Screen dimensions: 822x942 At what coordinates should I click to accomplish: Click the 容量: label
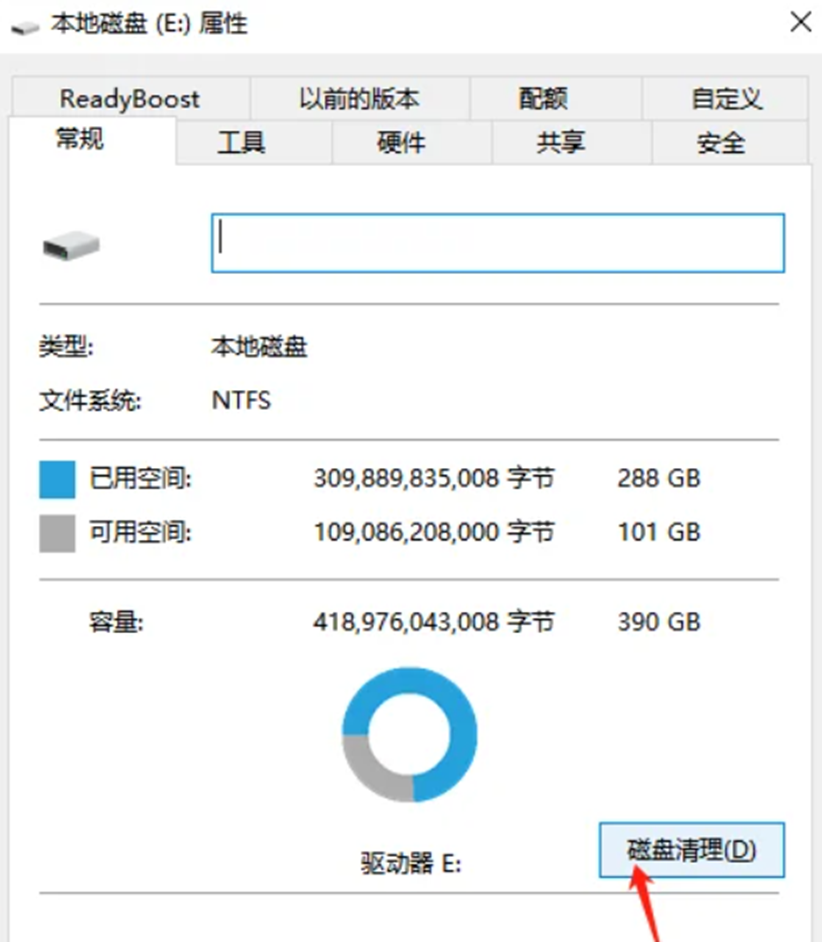click(116, 622)
